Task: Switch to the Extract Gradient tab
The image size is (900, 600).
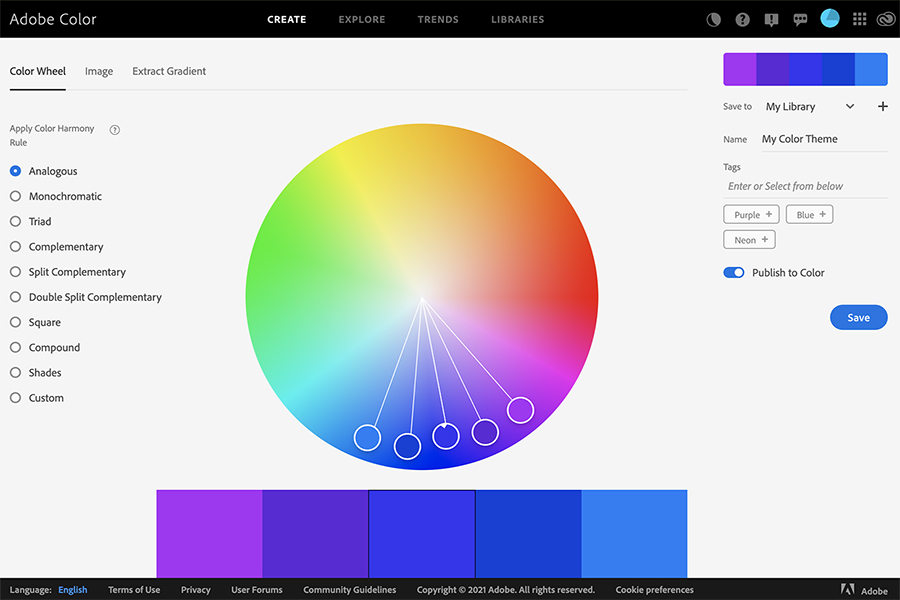Action: [169, 71]
